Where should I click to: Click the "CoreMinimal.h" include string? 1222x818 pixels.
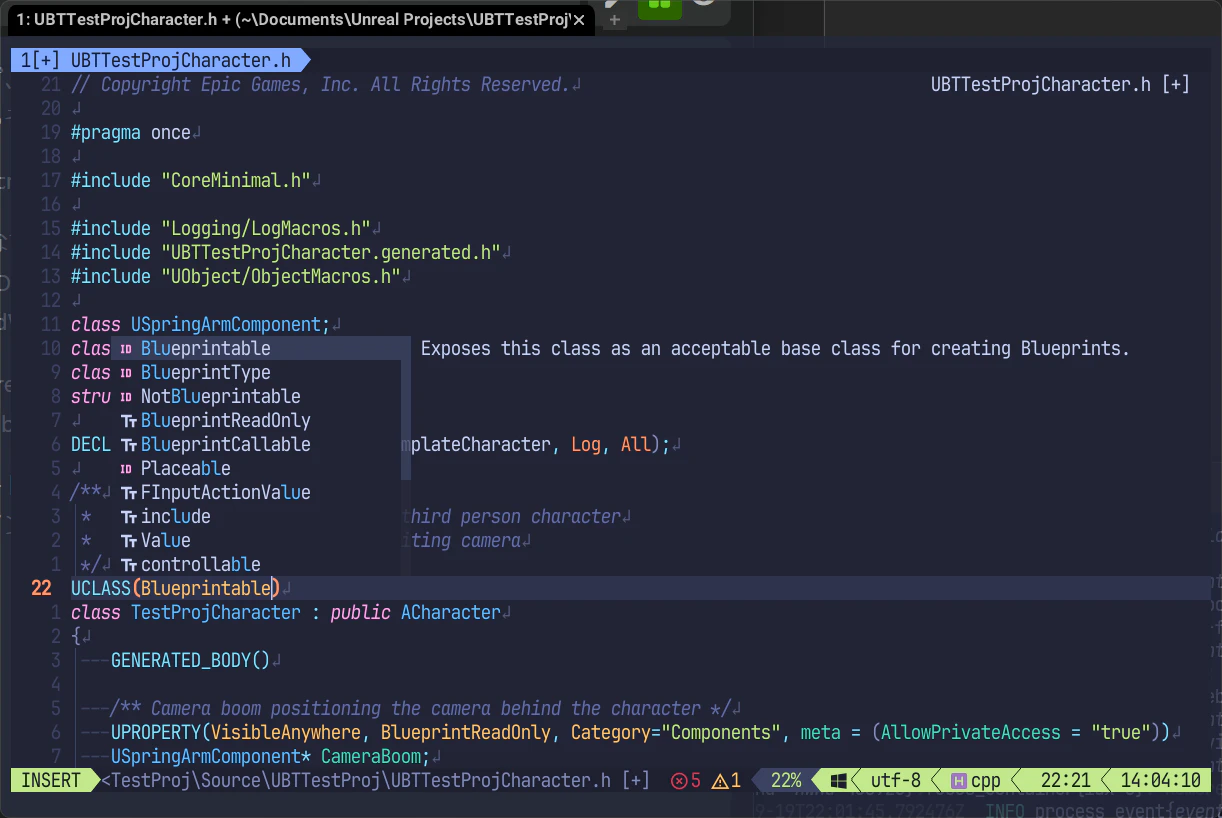236,180
